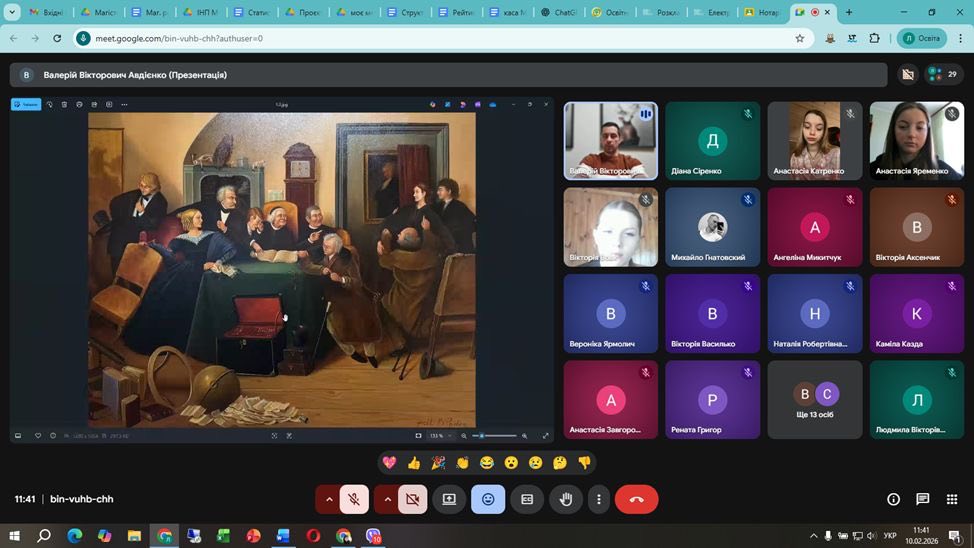
Task: Send the clapping hands reaction
Action: (462, 462)
